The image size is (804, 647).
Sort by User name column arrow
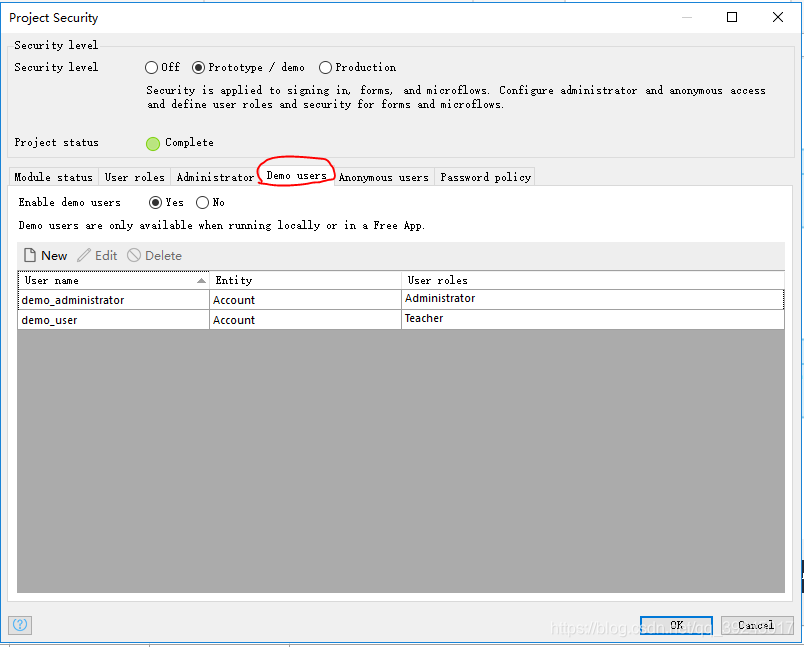(202, 280)
